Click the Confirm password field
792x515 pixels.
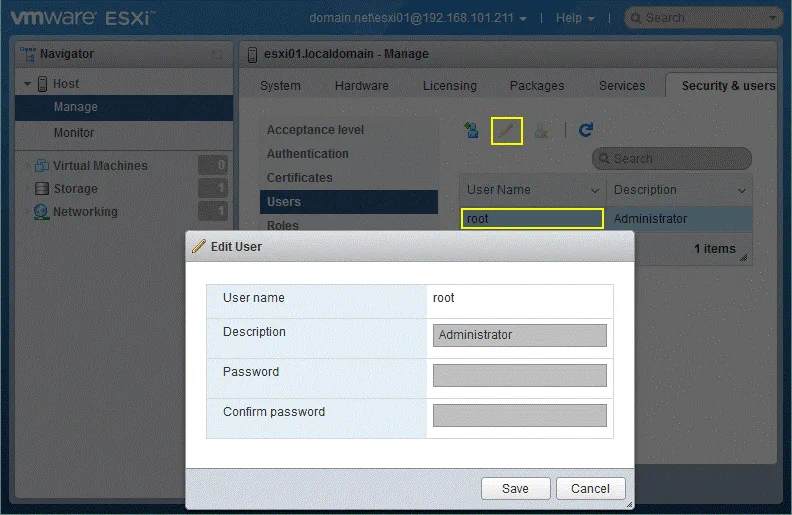coord(519,415)
